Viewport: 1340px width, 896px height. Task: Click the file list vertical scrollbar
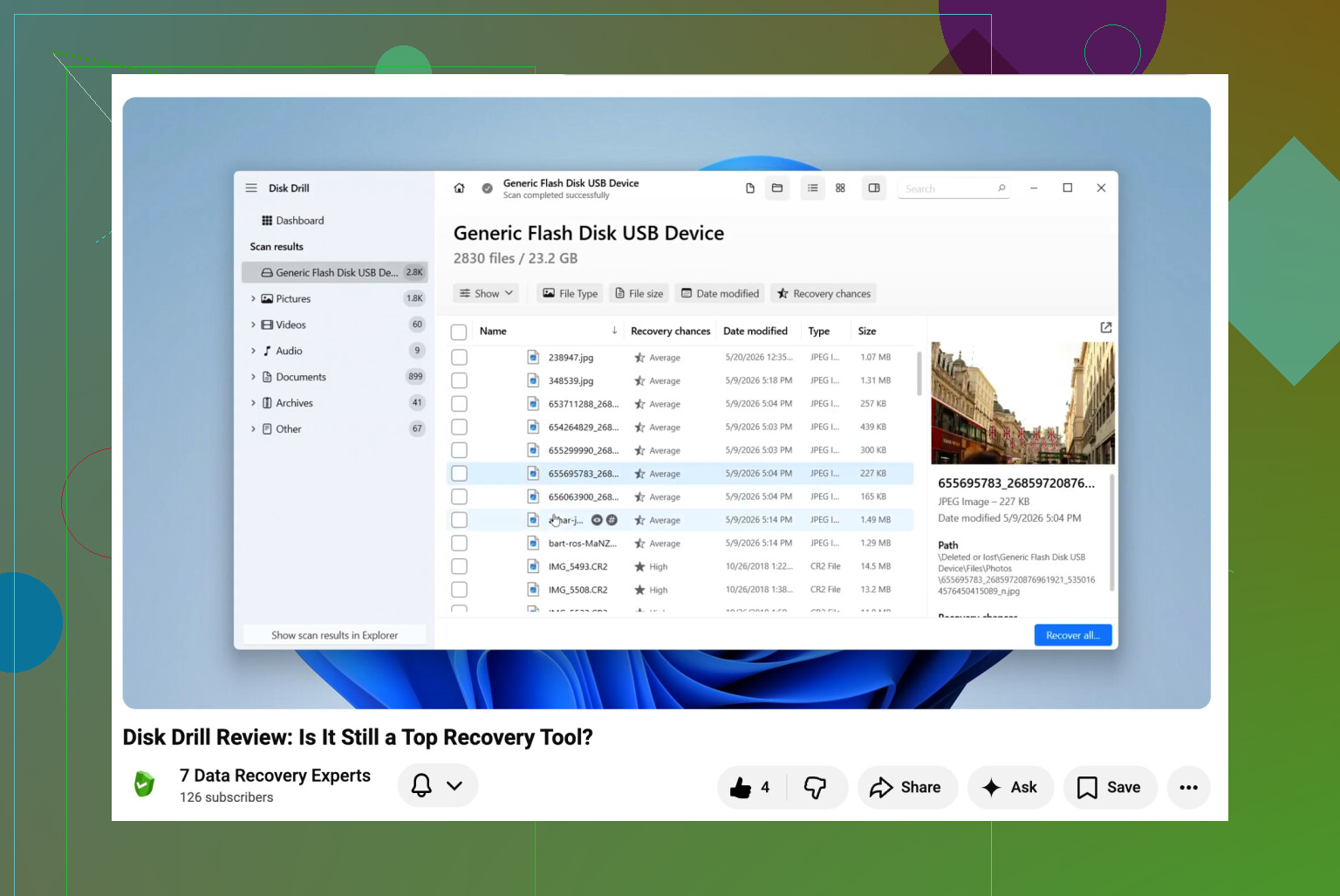(920, 373)
